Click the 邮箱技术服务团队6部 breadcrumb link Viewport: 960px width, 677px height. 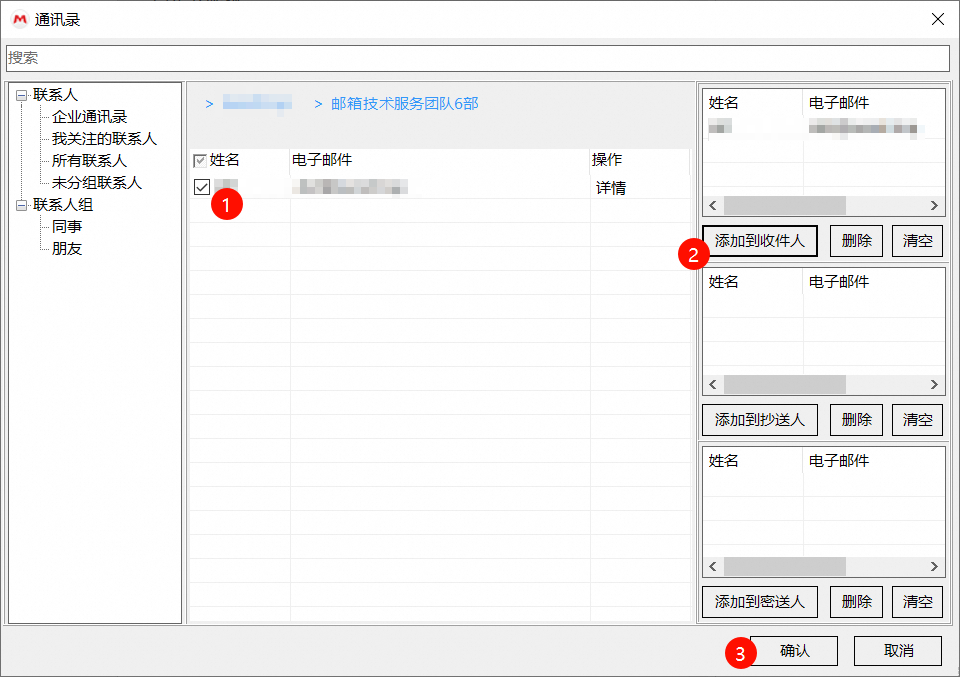coord(404,104)
